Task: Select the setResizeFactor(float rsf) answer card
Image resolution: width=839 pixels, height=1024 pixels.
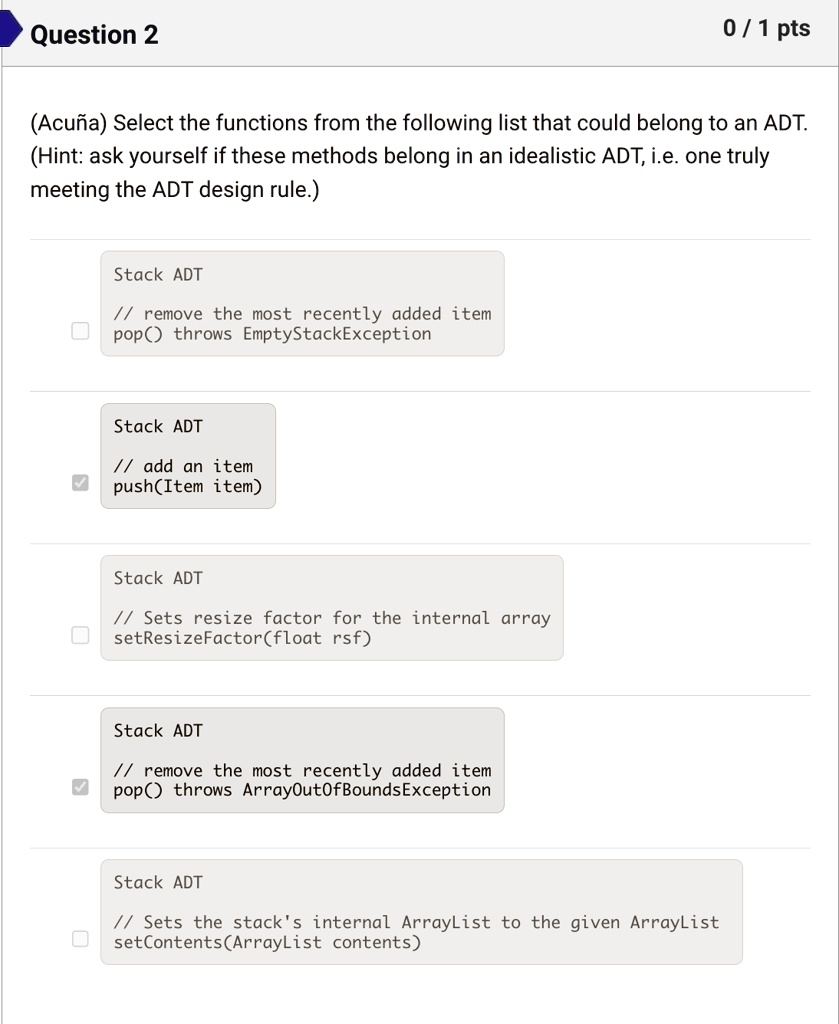Action: [x=331, y=607]
